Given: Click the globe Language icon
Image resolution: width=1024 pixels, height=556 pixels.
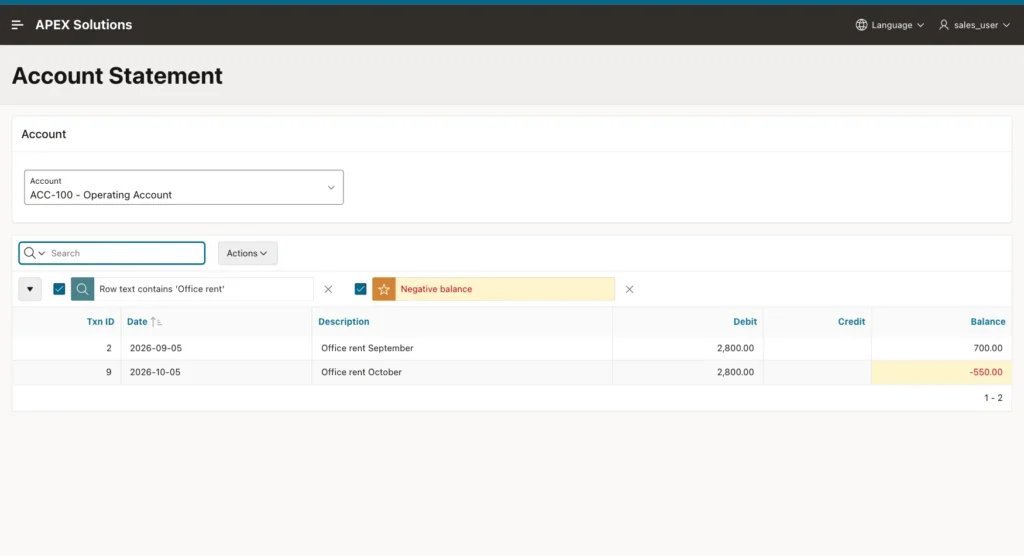Looking at the screenshot, I should click(861, 25).
